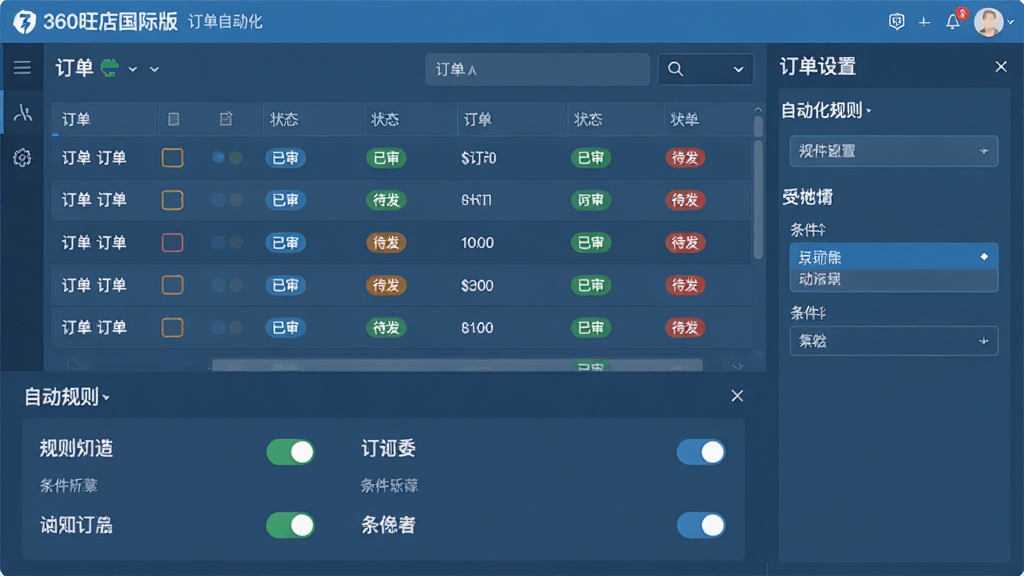
Task: Click the blue dot in 10.00 row
Action: tap(219, 242)
